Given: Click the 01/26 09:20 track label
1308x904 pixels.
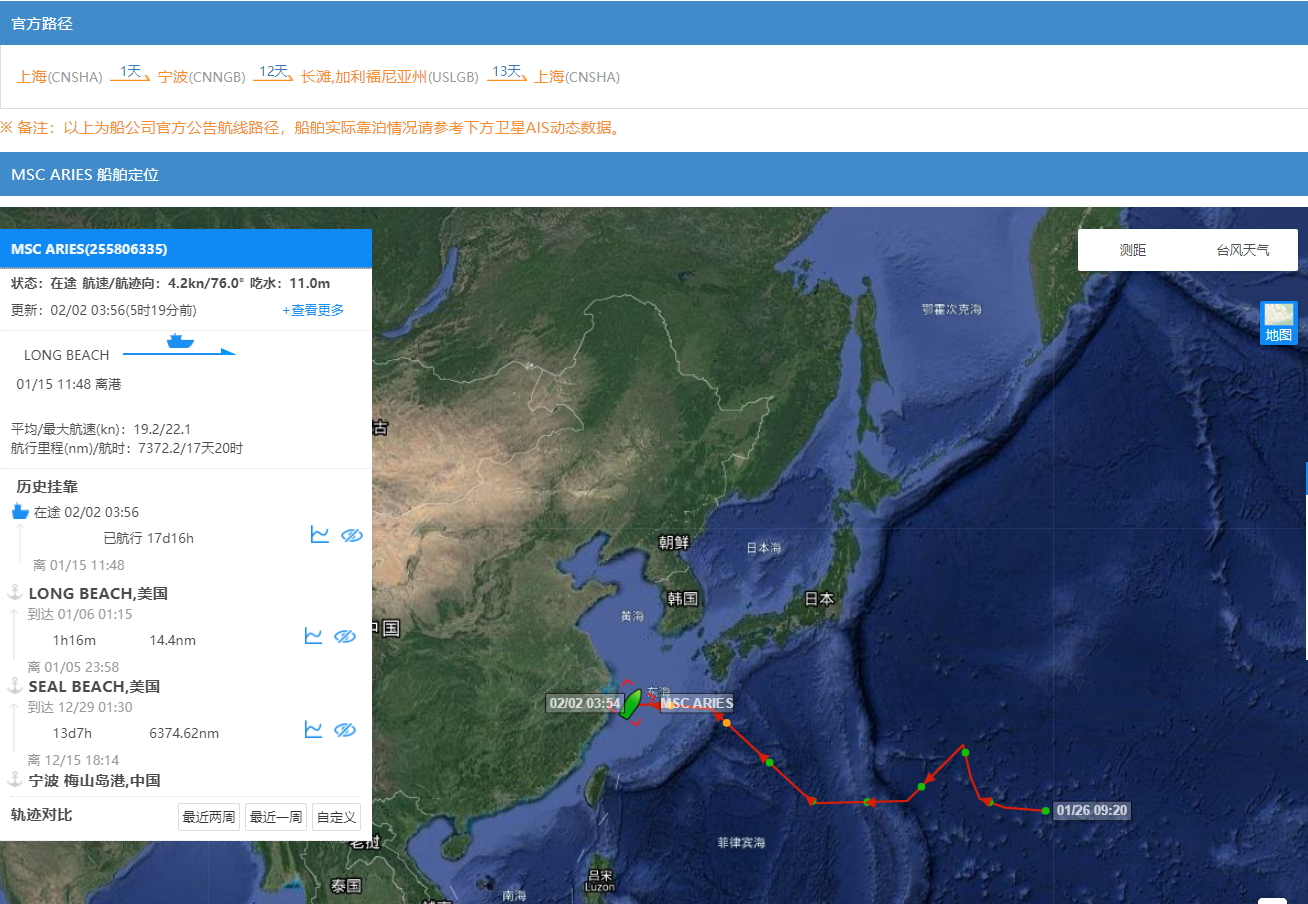Looking at the screenshot, I should (x=1092, y=810).
